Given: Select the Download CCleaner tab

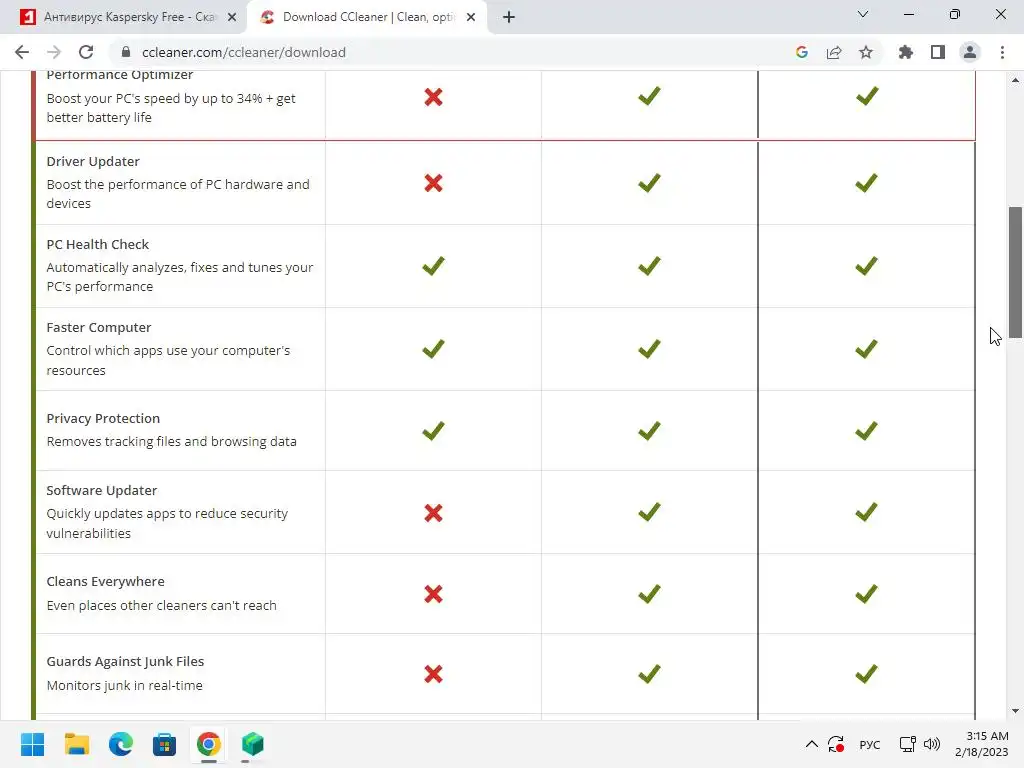Looking at the screenshot, I should tap(368, 17).
